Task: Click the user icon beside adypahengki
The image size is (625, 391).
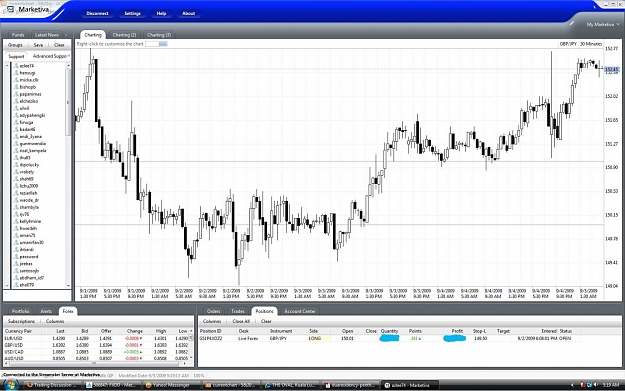Action: (x=16, y=115)
